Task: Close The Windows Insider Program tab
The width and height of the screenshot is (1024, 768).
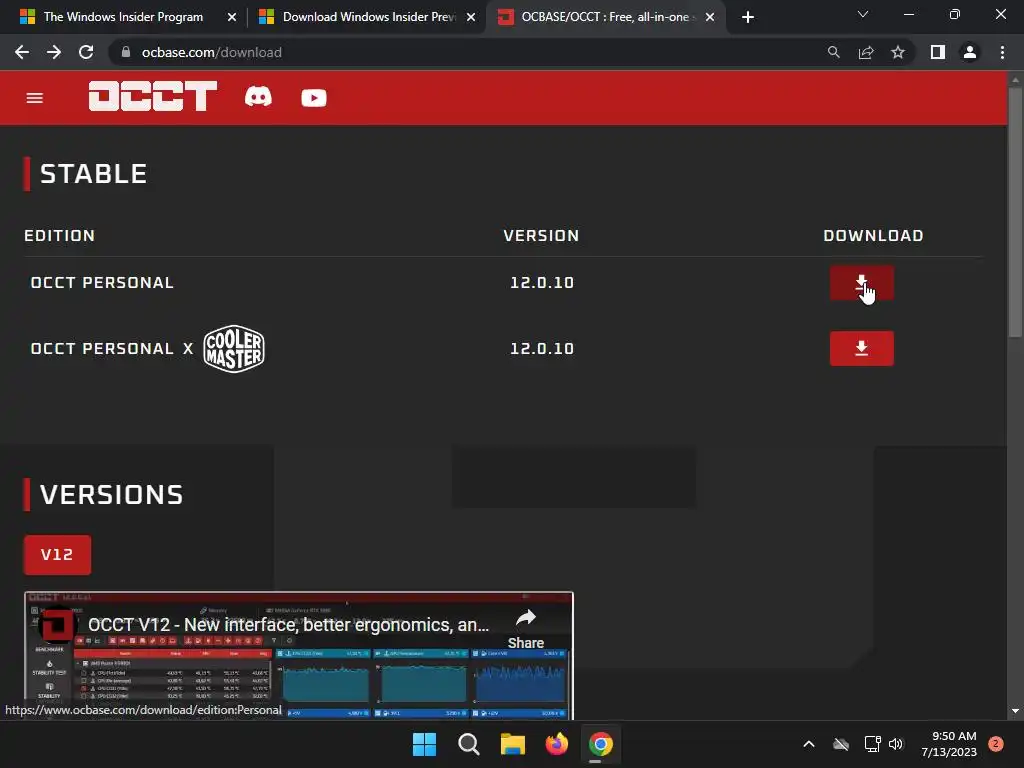Action: click(232, 17)
